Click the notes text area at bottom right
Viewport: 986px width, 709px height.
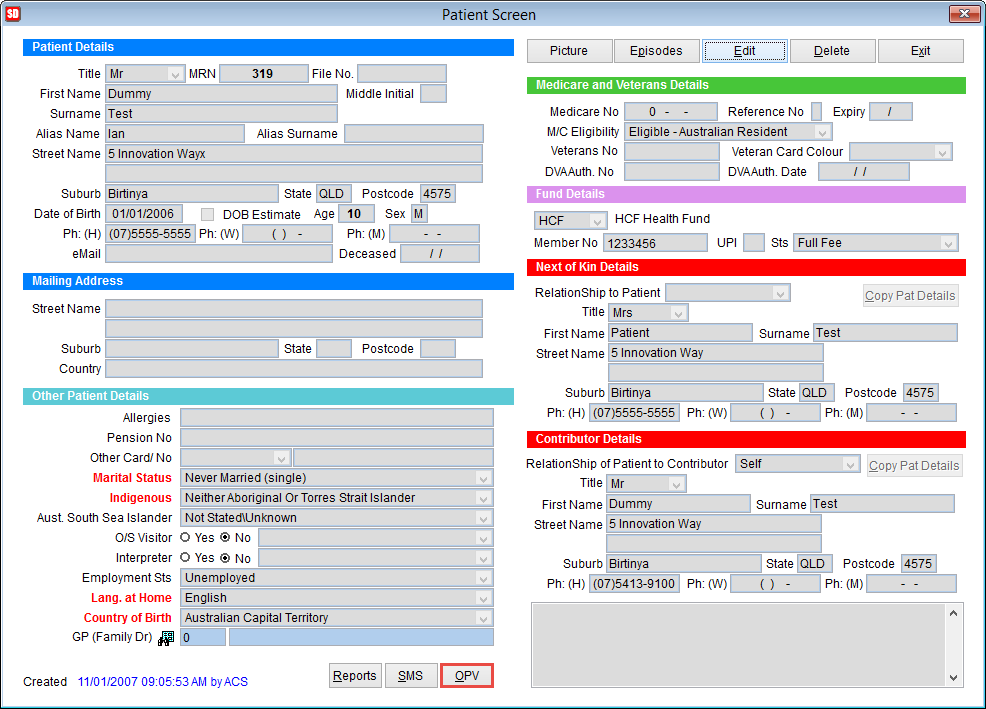click(x=739, y=645)
